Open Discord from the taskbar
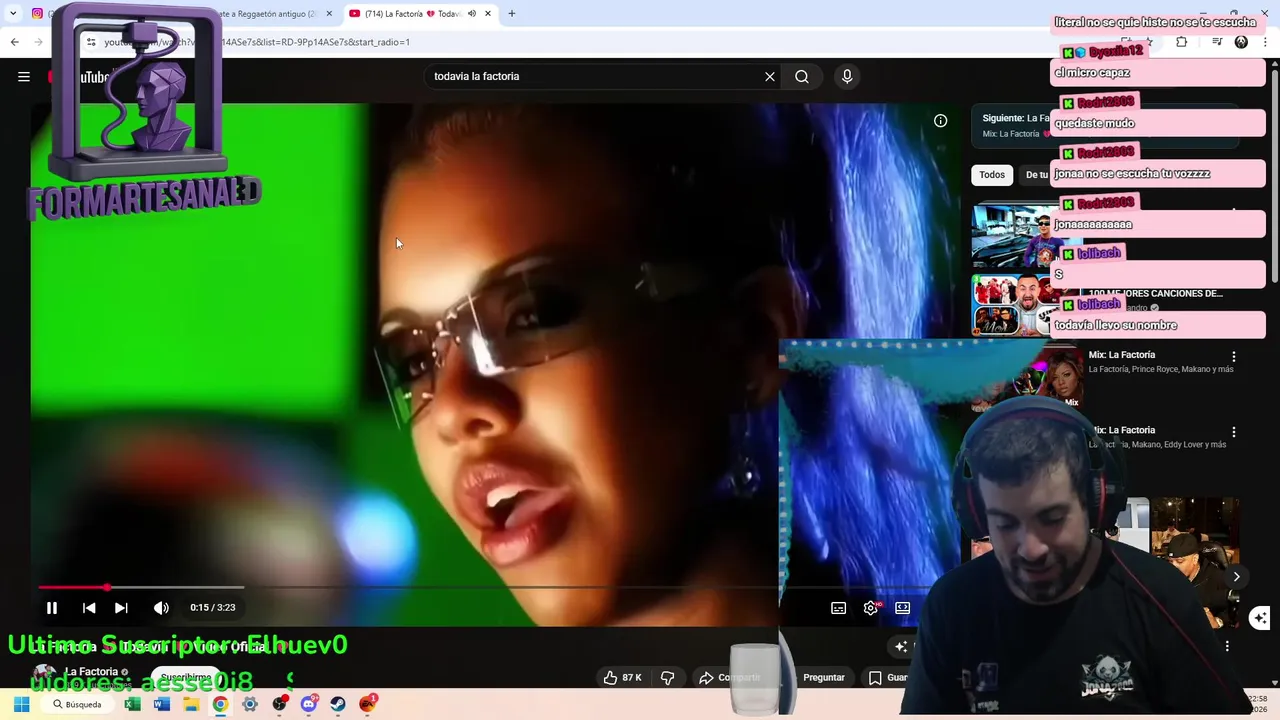Viewport: 1280px width, 720px height. tap(309, 704)
